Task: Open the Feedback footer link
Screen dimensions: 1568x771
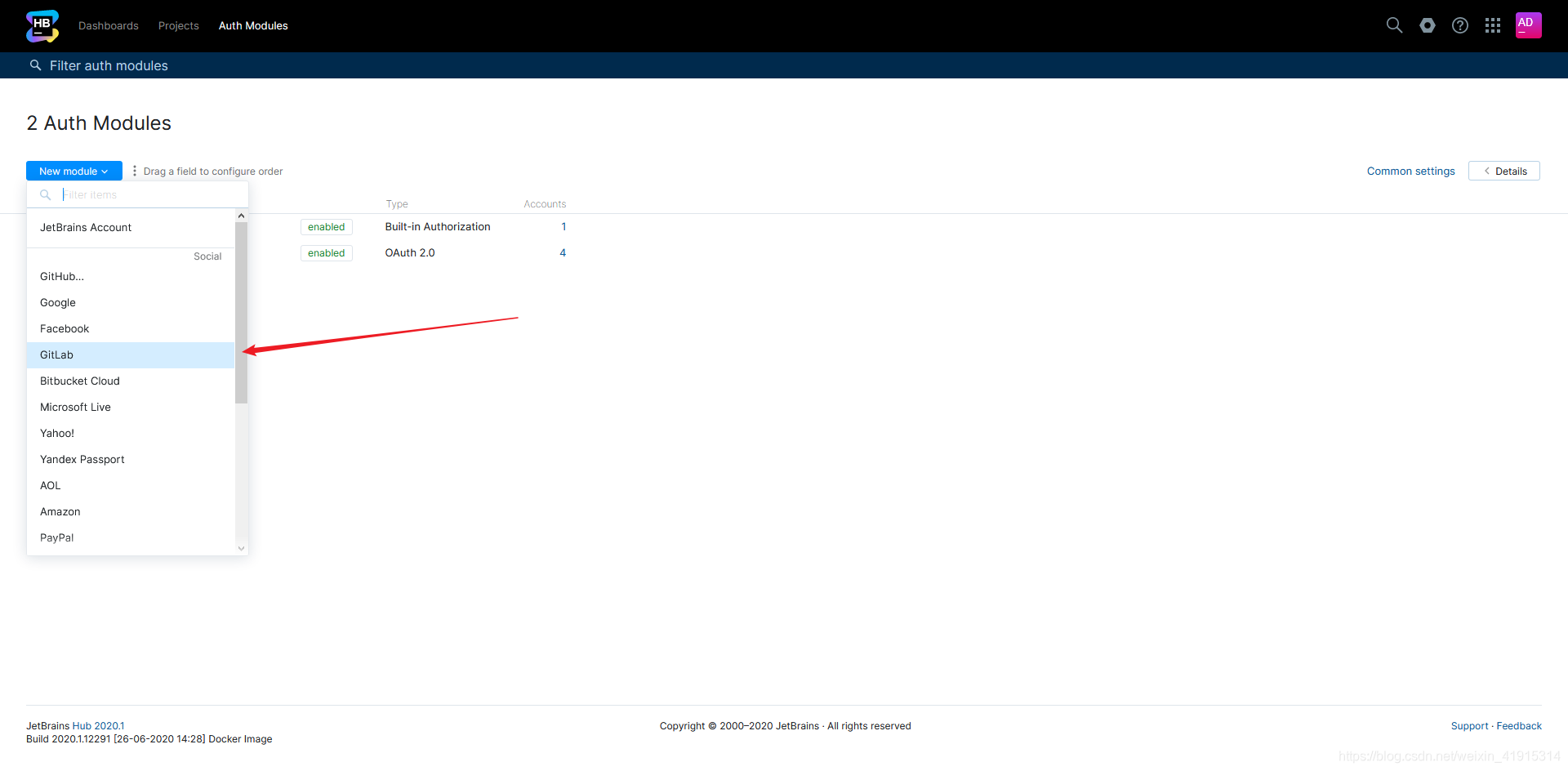Action: tap(1519, 725)
